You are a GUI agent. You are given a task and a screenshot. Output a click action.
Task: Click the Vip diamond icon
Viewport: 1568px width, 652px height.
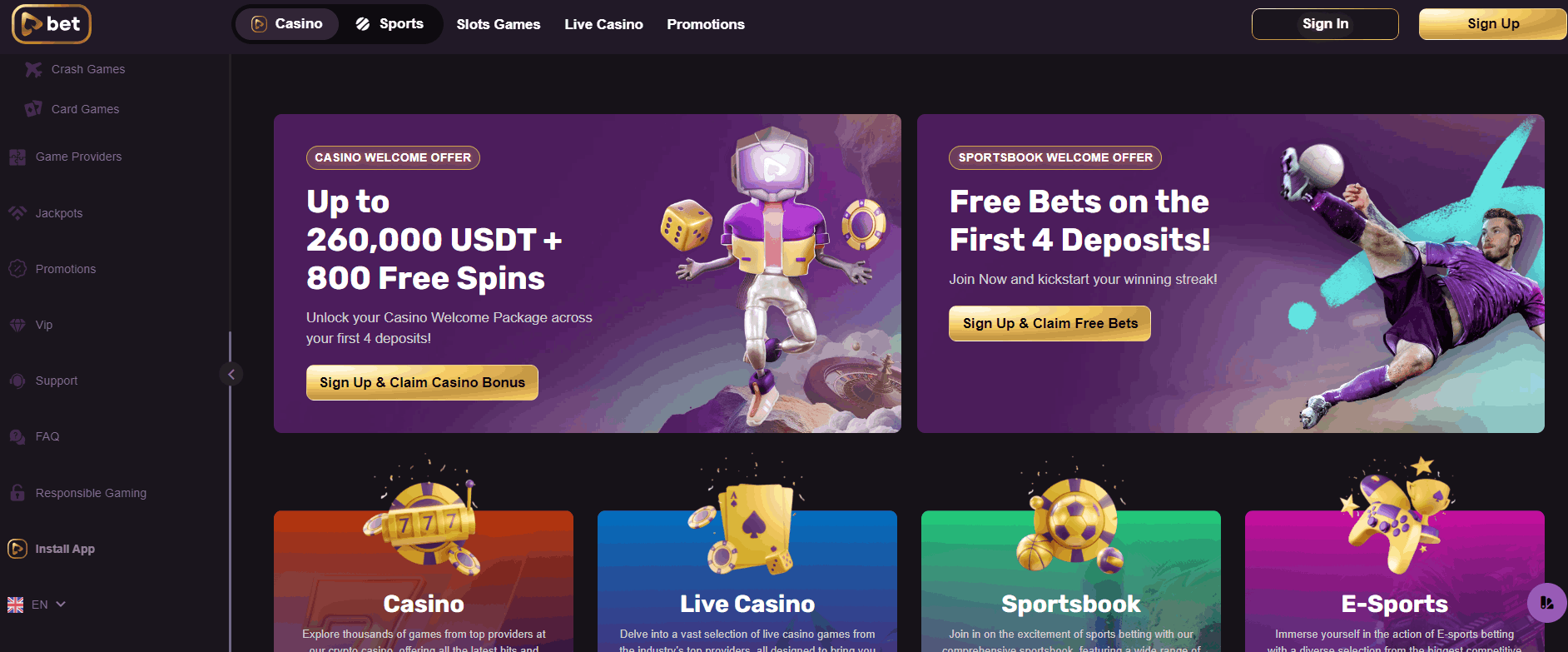point(17,325)
